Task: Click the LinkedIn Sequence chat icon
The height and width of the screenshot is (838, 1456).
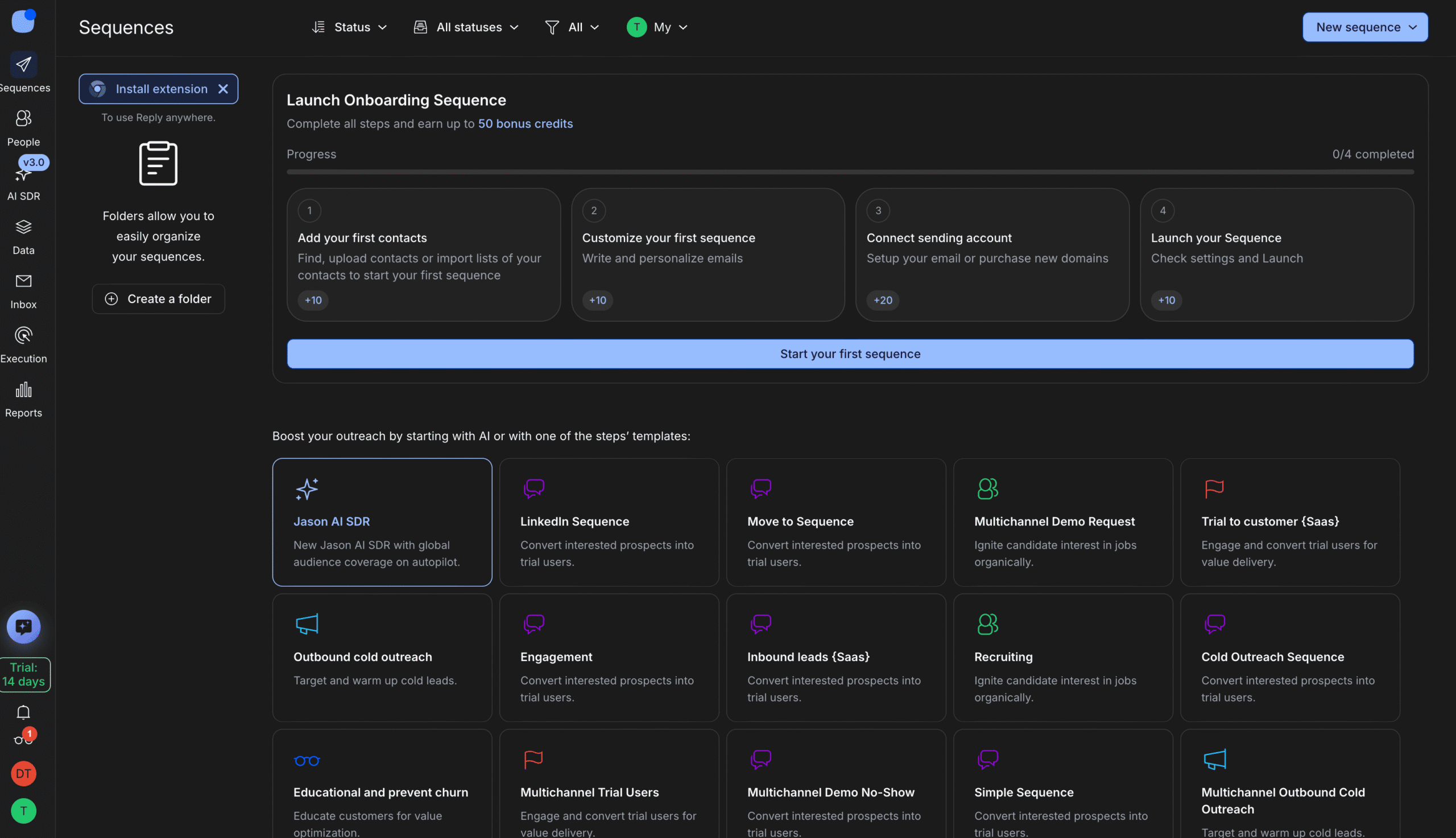Action: coord(533,488)
